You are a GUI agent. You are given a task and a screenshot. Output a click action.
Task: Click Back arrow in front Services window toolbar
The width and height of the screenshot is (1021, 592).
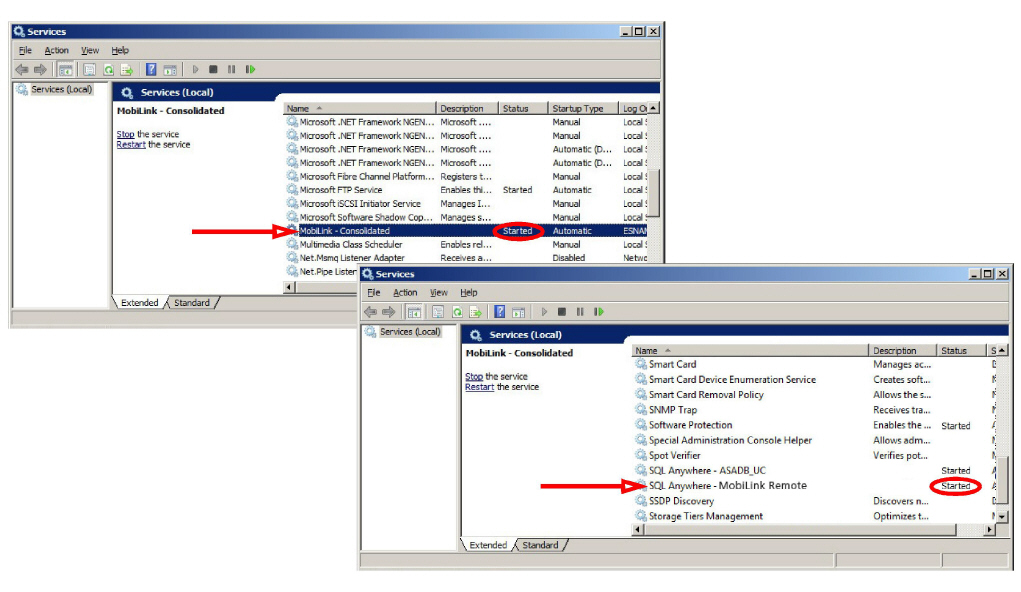click(371, 312)
